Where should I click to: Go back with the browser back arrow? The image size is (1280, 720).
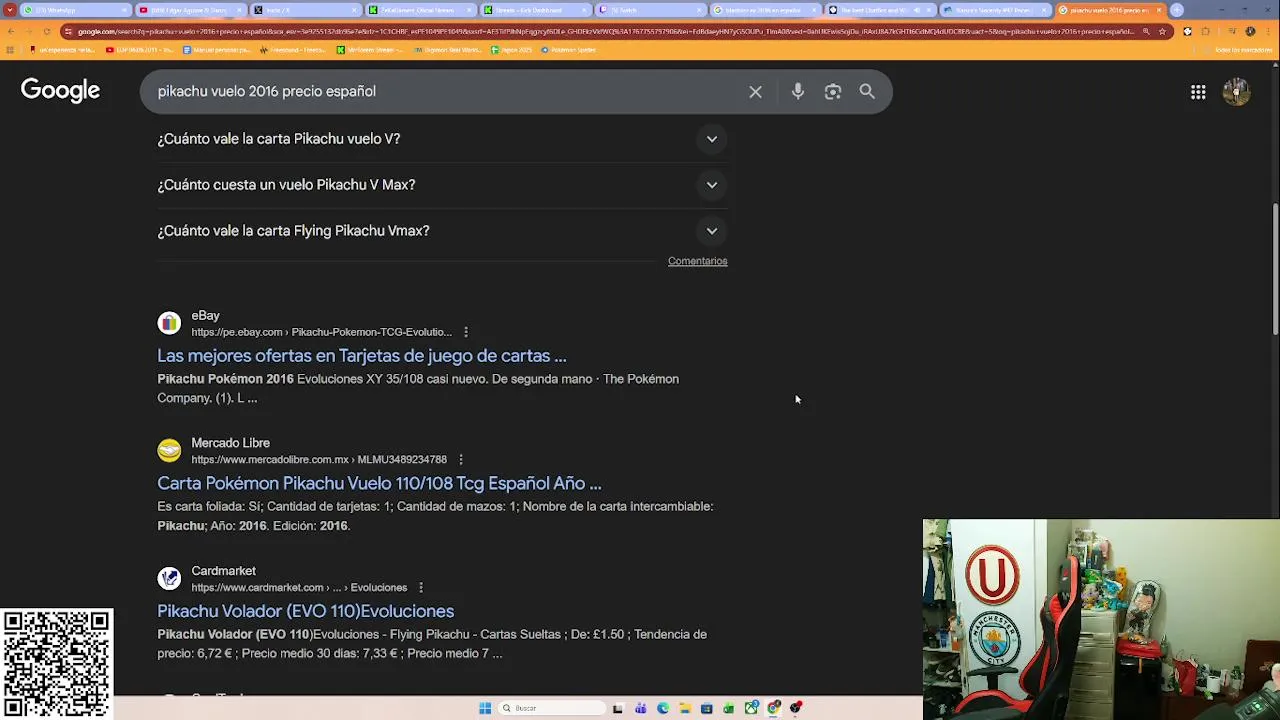click(x=11, y=32)
